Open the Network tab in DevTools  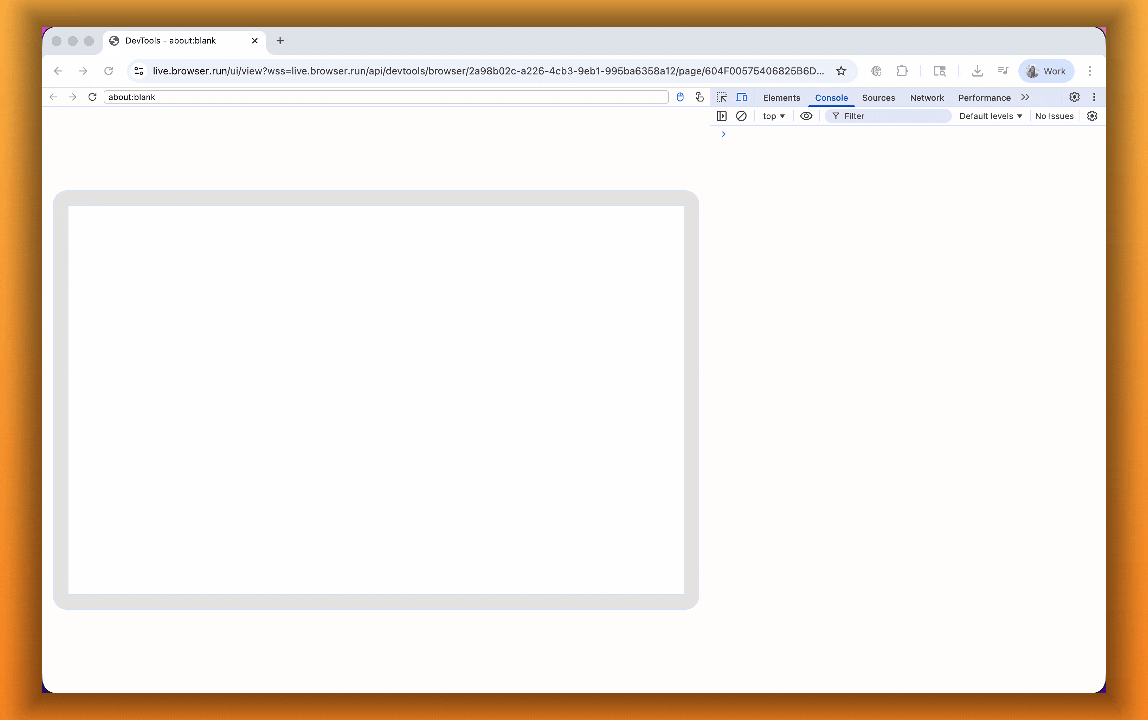pyautogui.click(x=927, y=98)
